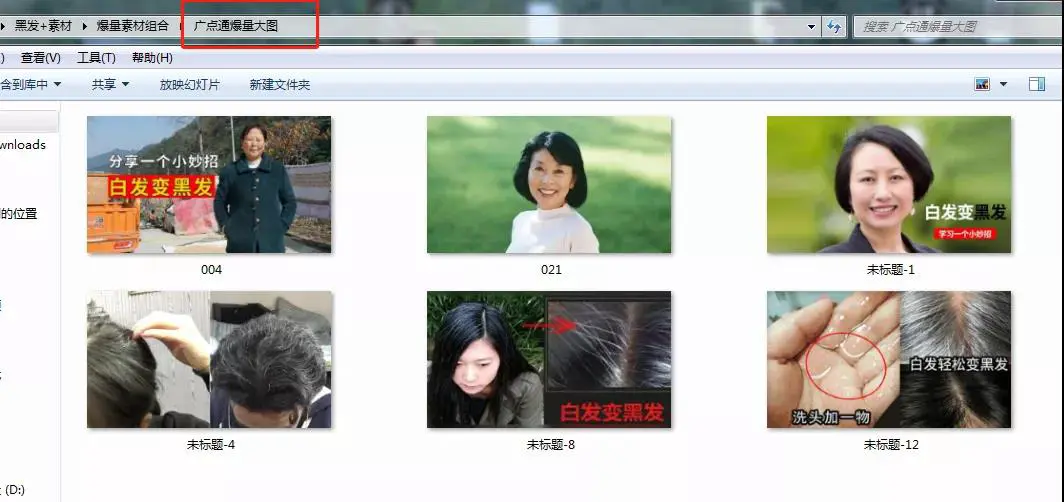Select image thumbnail 未标题-4

pyautogui.click(x=209, y=360)
